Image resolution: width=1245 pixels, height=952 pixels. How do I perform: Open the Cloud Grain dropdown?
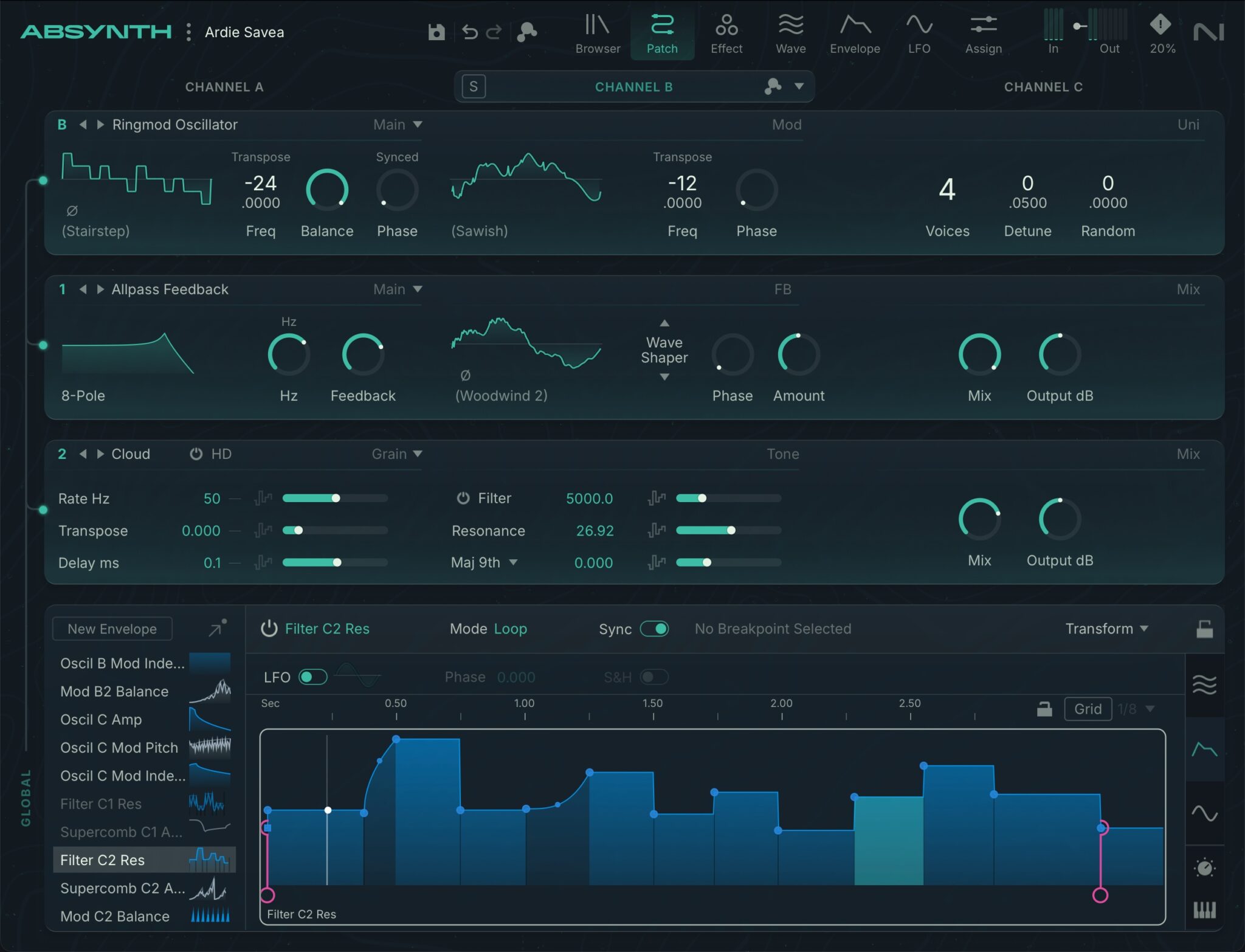[397, 454]
